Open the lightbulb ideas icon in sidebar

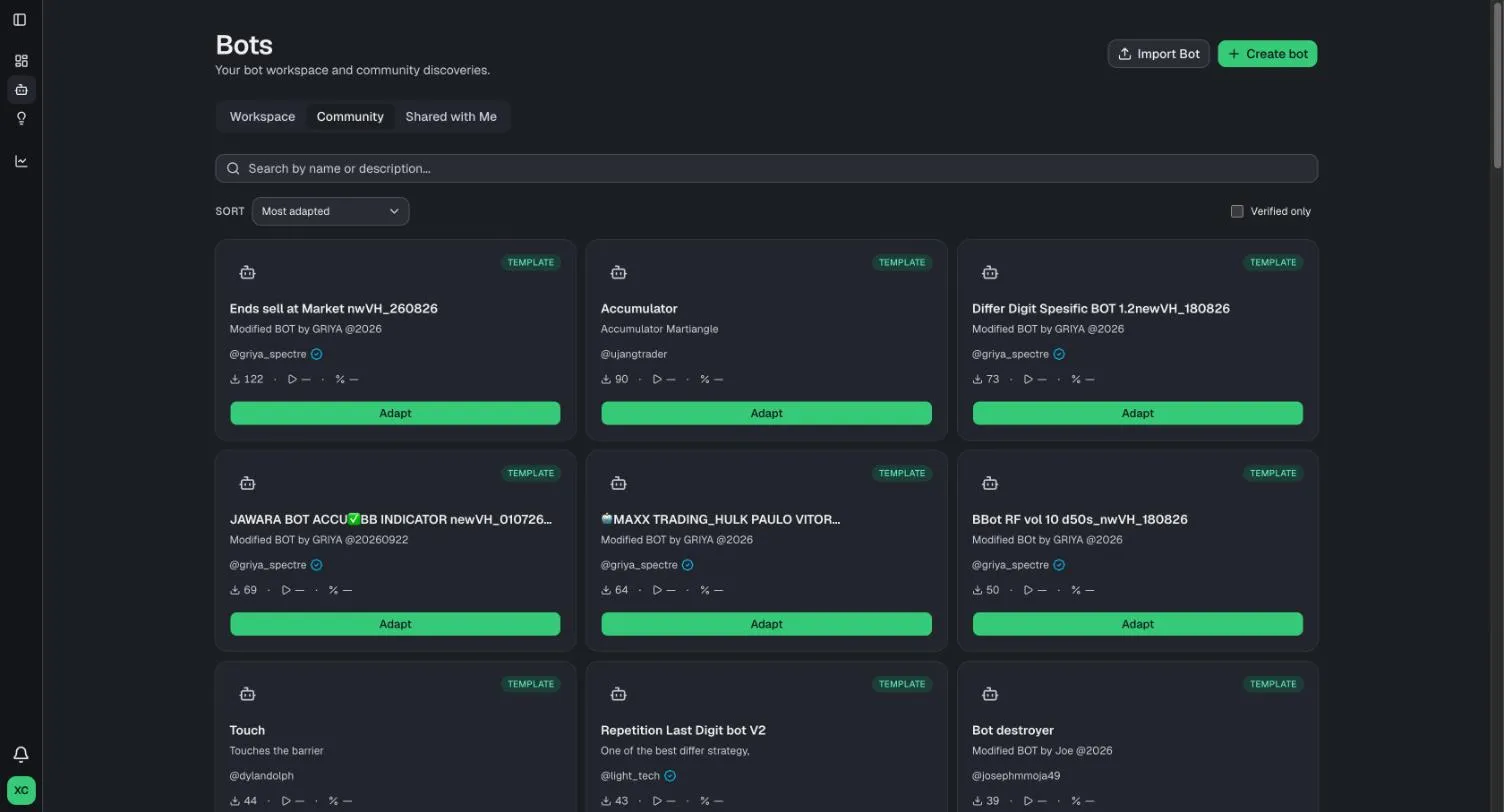pos(21,118)
